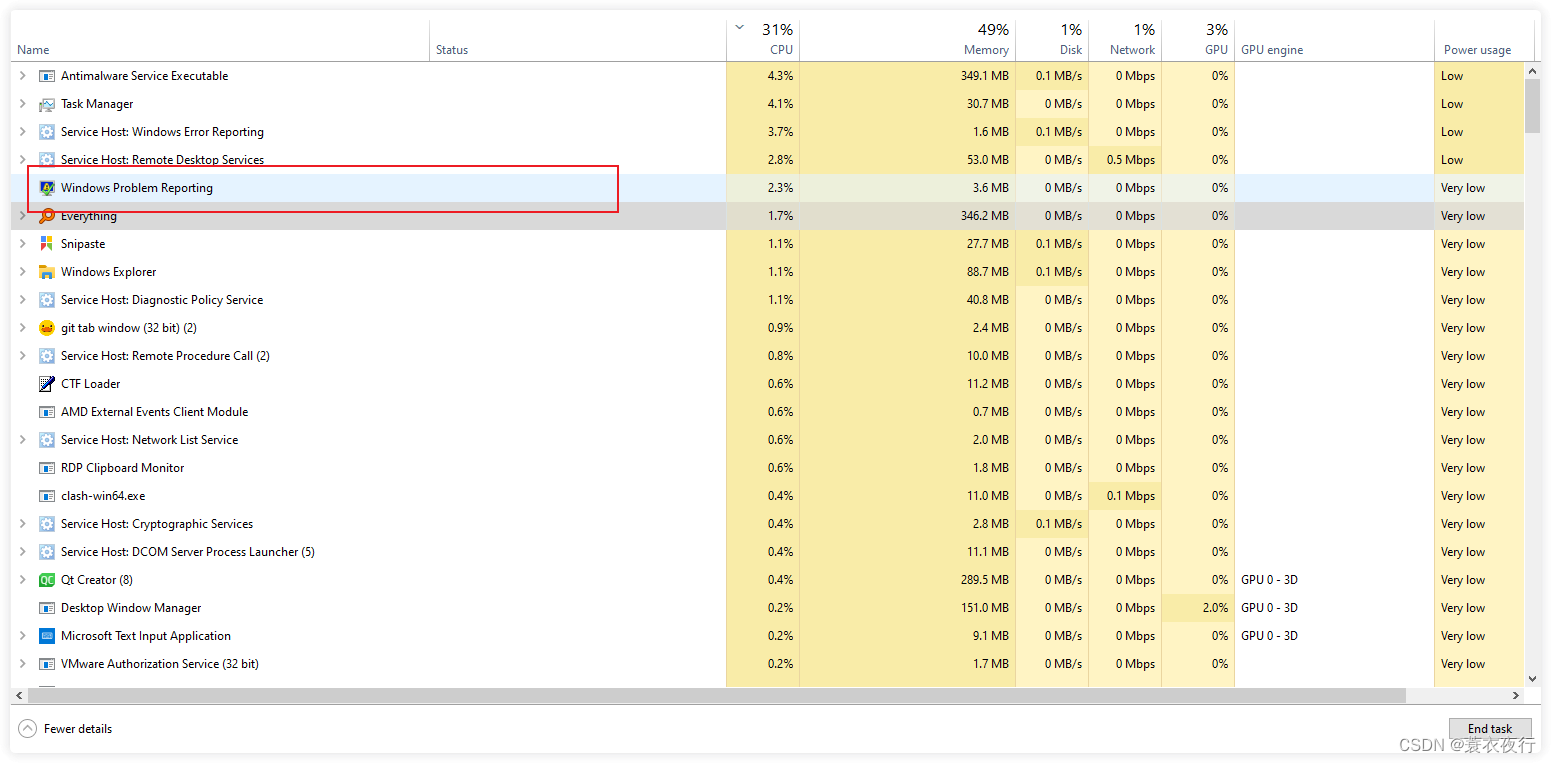Screen dimensions: 1551x763
Task: Click the Windows Error Reporting service gear icon
Action: pyautogui.click(x=46, y=132)
